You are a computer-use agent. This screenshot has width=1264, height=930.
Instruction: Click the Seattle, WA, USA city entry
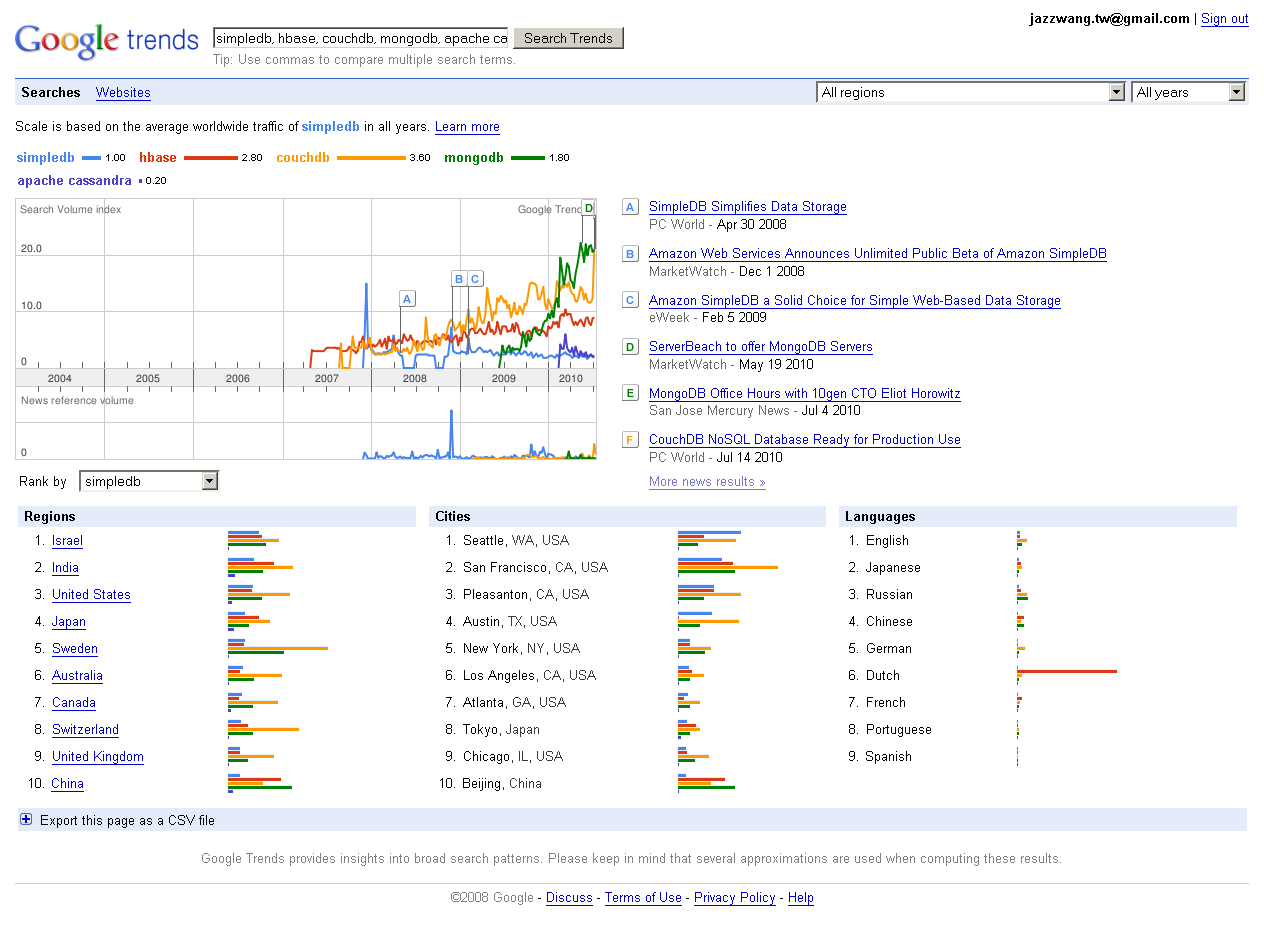(x=516, y=540)
